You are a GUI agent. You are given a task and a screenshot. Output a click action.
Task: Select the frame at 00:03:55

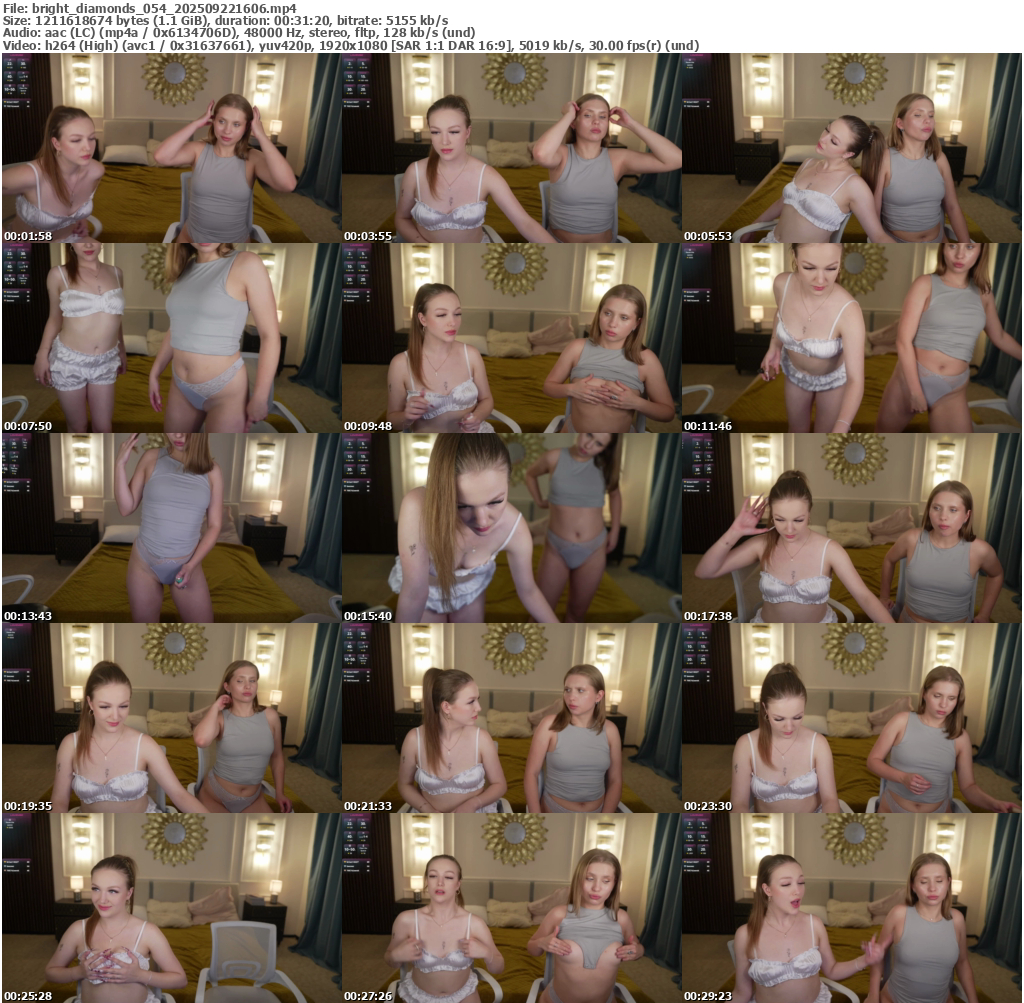[511, 148]
